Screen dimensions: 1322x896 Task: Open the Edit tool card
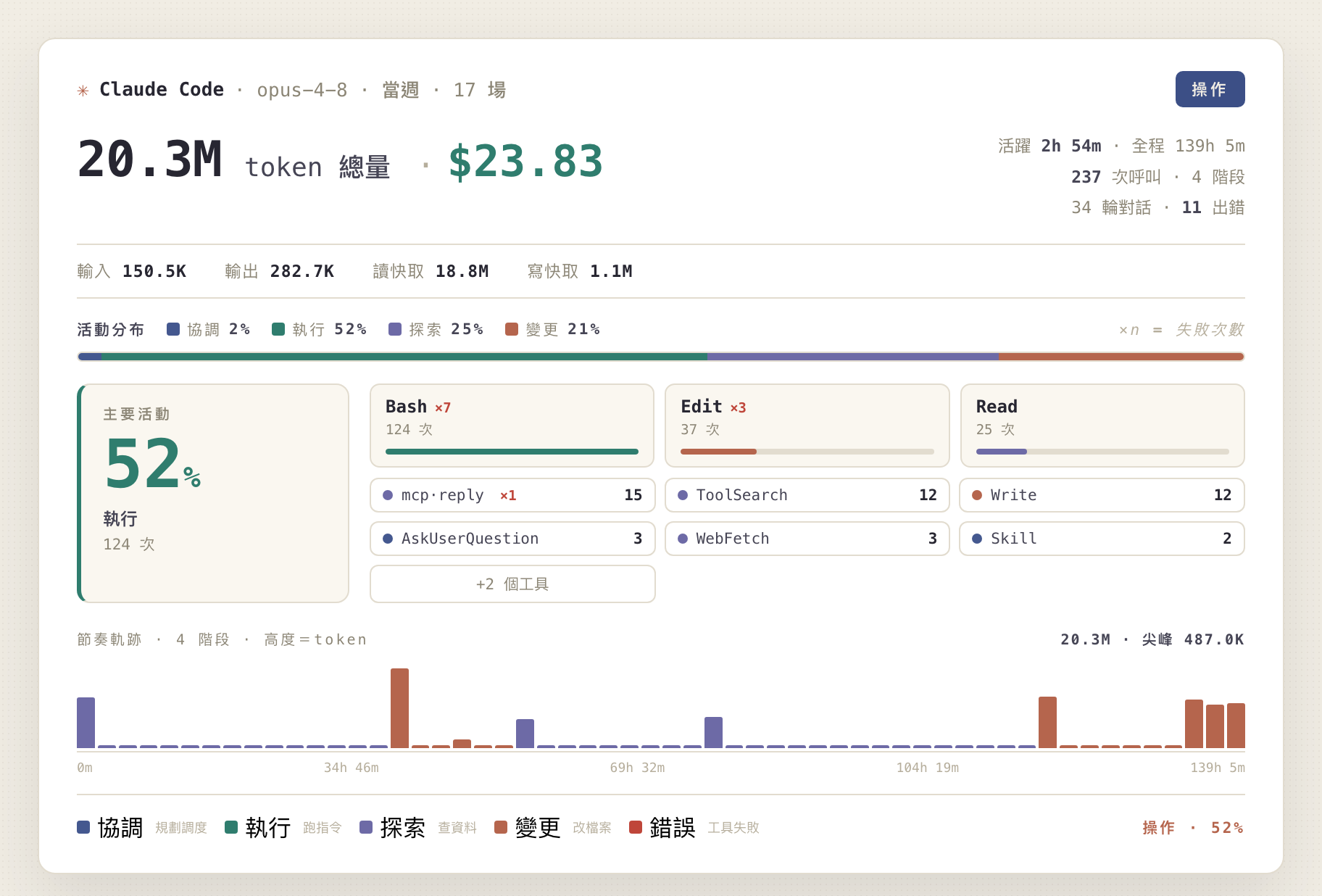(807, 426)
